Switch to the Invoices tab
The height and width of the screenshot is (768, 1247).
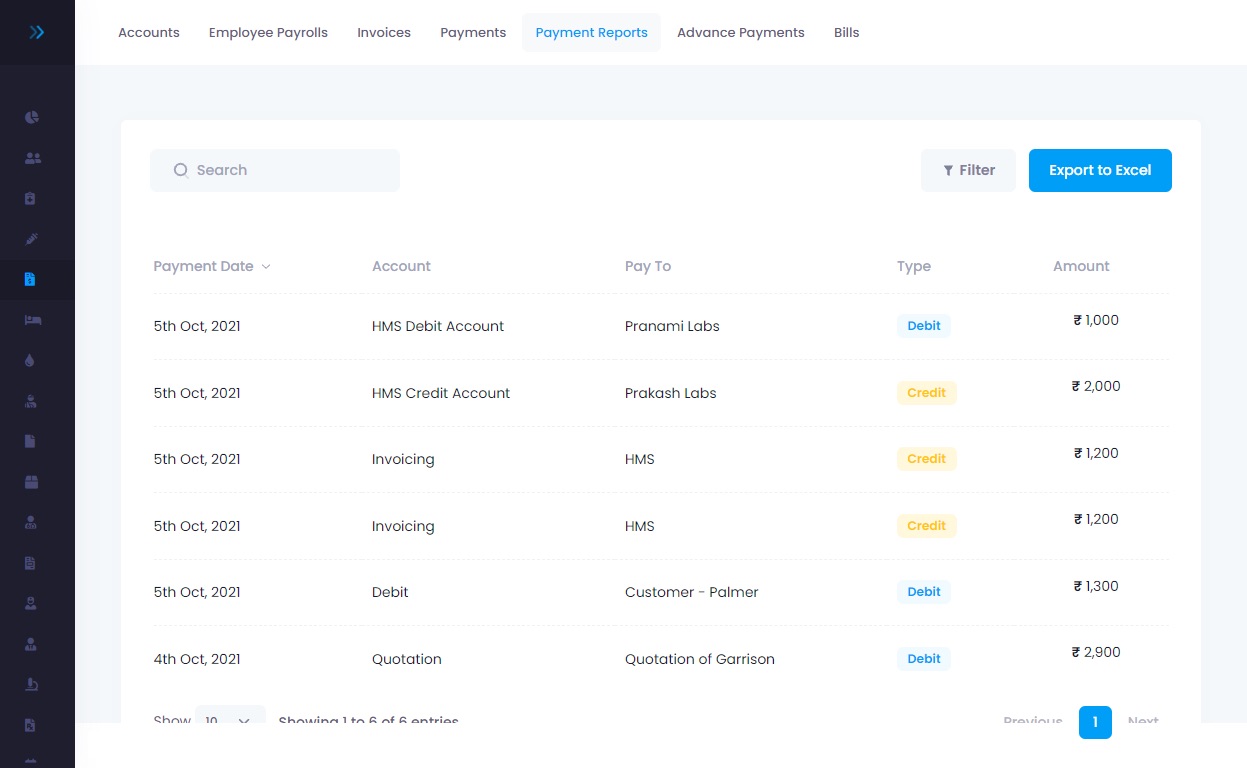[x=384, y=32]
